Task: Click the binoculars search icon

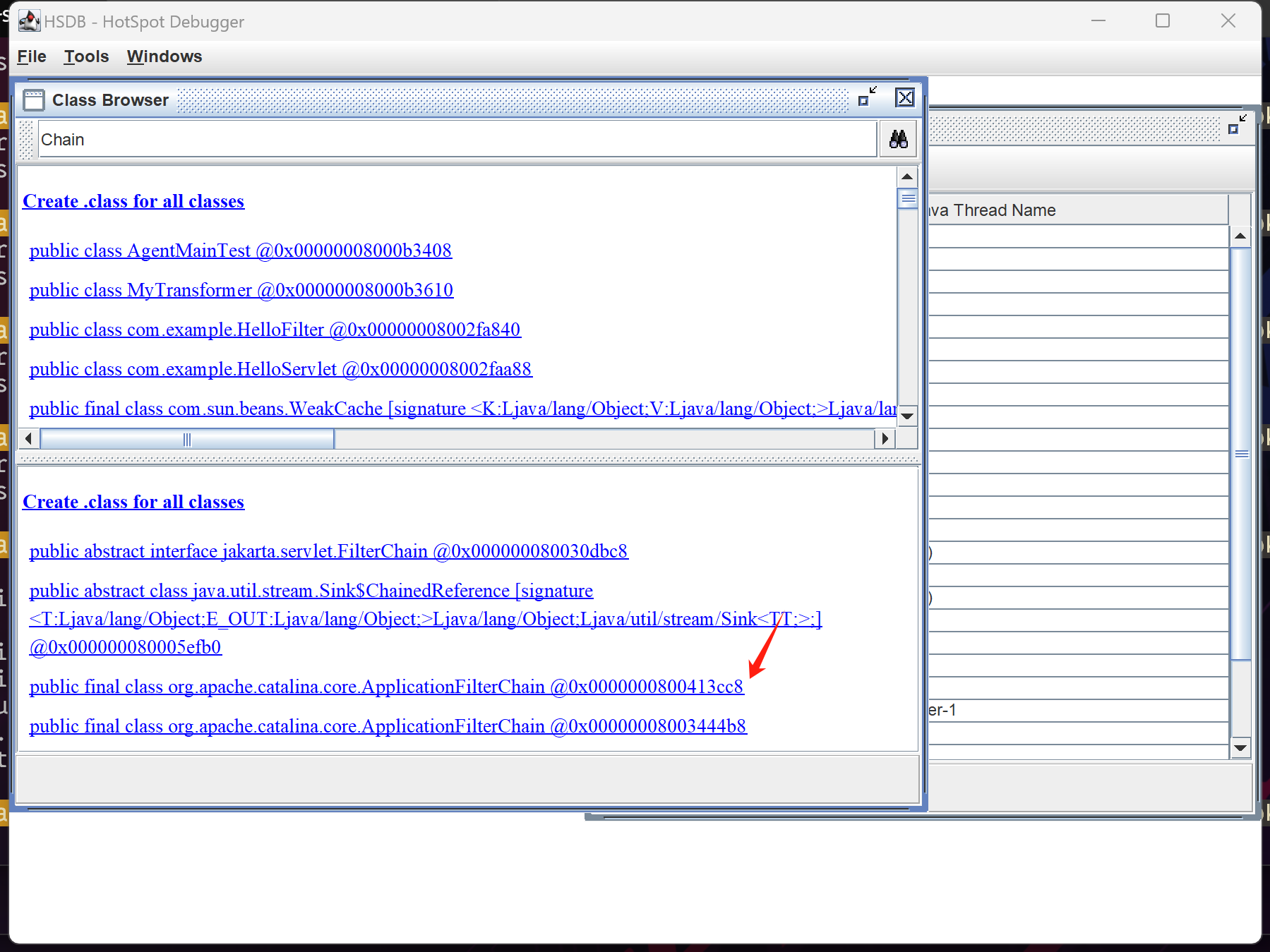Action: (898, 139)
